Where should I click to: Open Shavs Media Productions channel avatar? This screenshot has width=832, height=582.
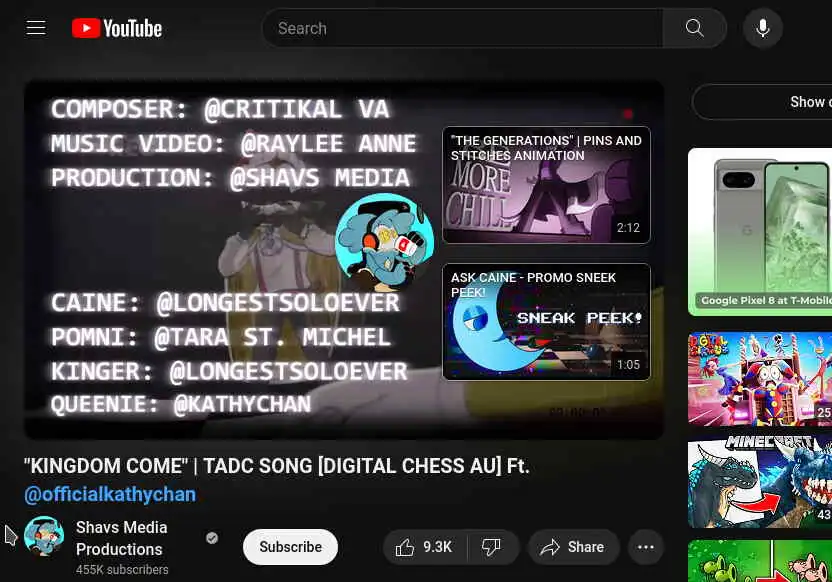pyautogui.click(x=44, y=536)
